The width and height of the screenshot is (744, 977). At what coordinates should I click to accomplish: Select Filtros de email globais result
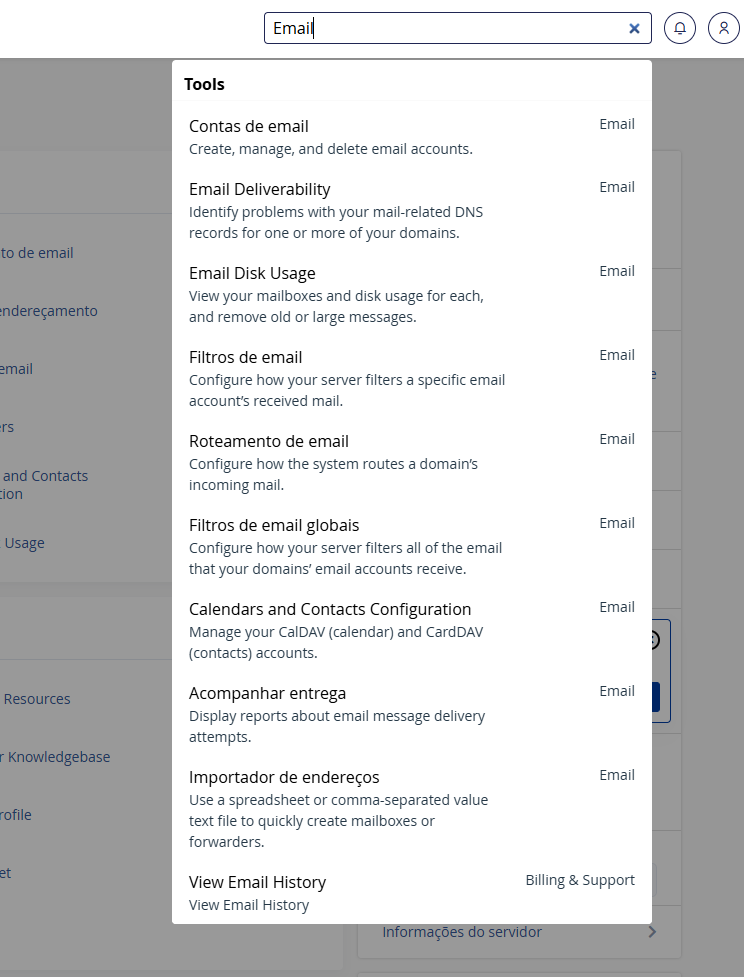click(274, 525)
